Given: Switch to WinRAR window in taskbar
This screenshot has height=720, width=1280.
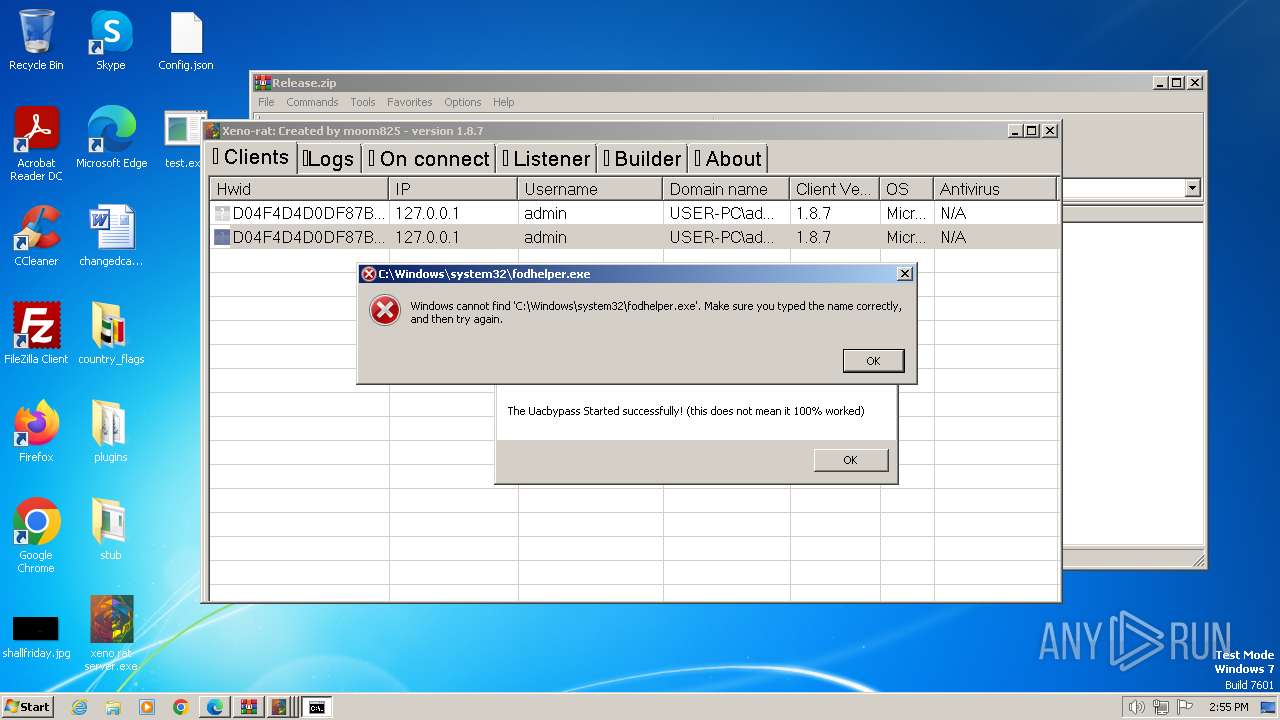Looking at the screenshot, I should tap(248, 707).
